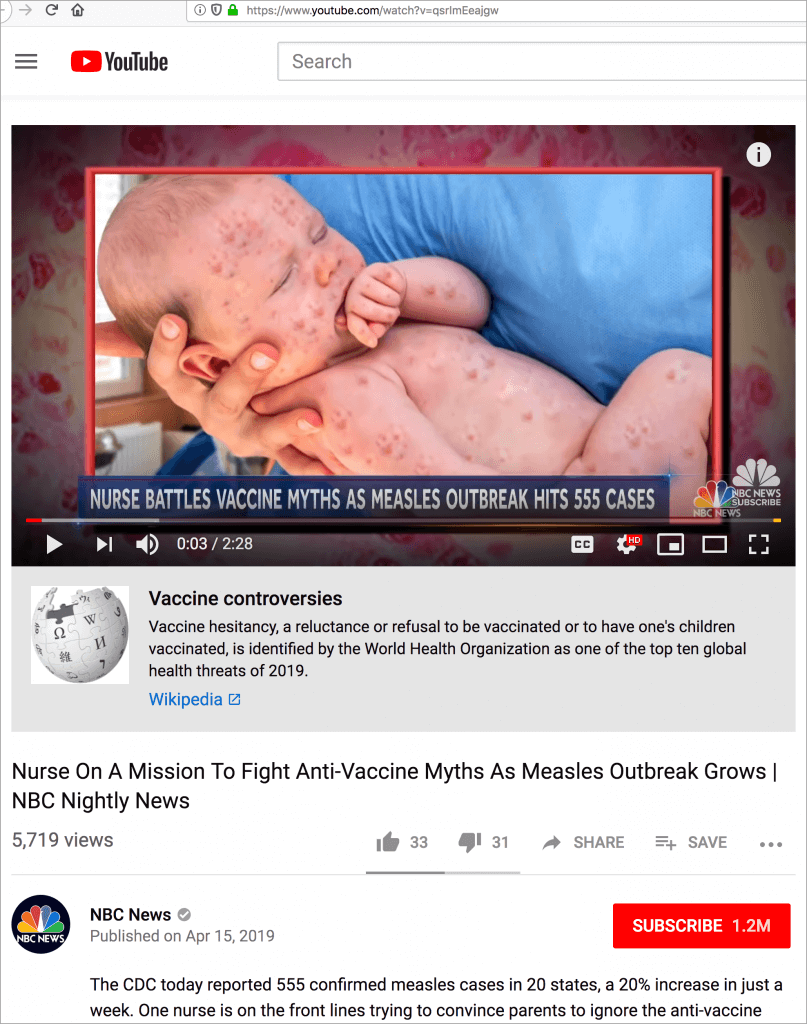The height and width of the screenshot is (1024, 807).
Task: Save the video to a playlist
Action: (691, 842)
